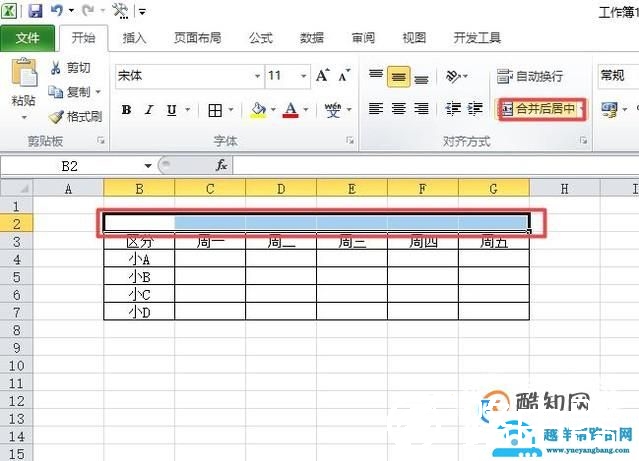Viewport: 639px width, 461px height.
Task: Decrease font size with small A icon
Action: (x=344, y=75)
